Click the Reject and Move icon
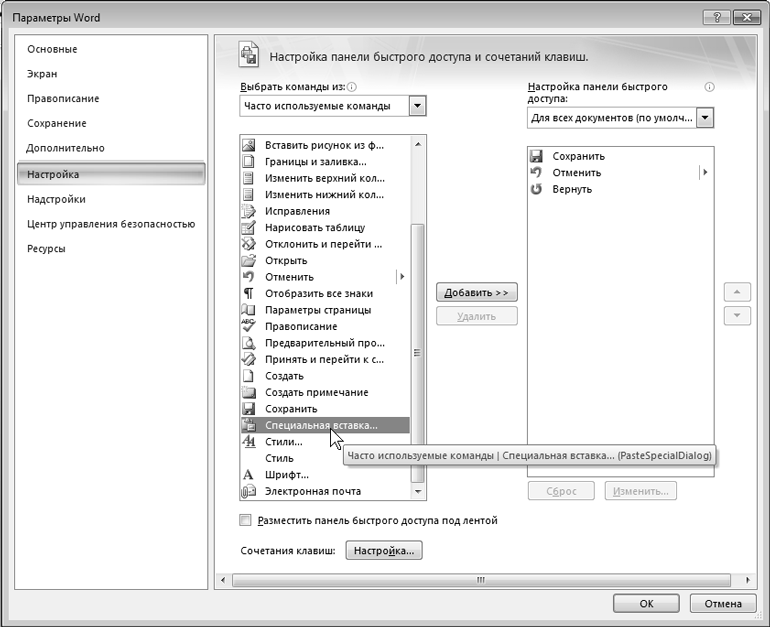The width and height of the screenshot is (770, 627). (249, 244)
